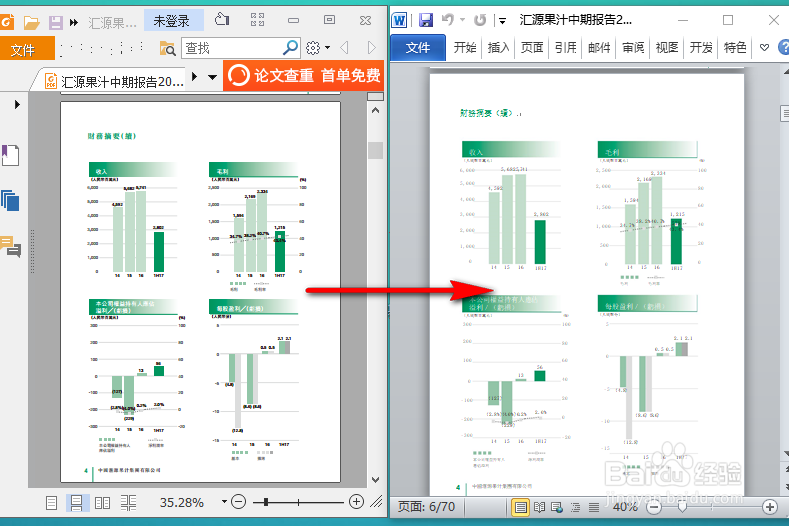Select Word draft view
789x526 pixels.
(594, 507)
